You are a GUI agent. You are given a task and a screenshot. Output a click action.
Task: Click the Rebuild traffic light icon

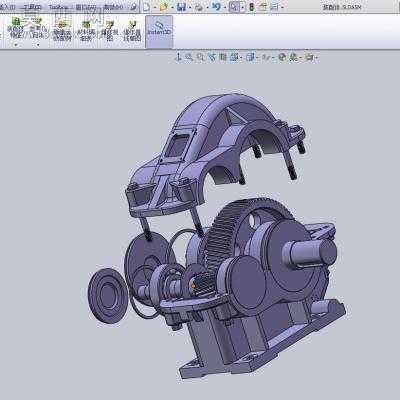252,7
